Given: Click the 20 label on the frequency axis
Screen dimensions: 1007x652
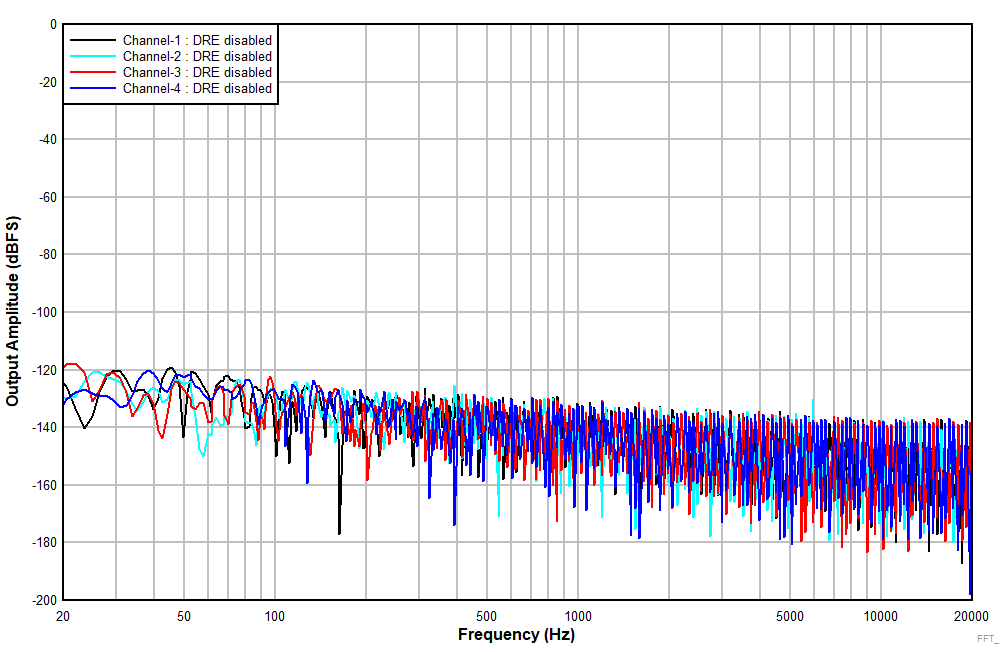Looking at the screenshot, I should pos(62,613).
